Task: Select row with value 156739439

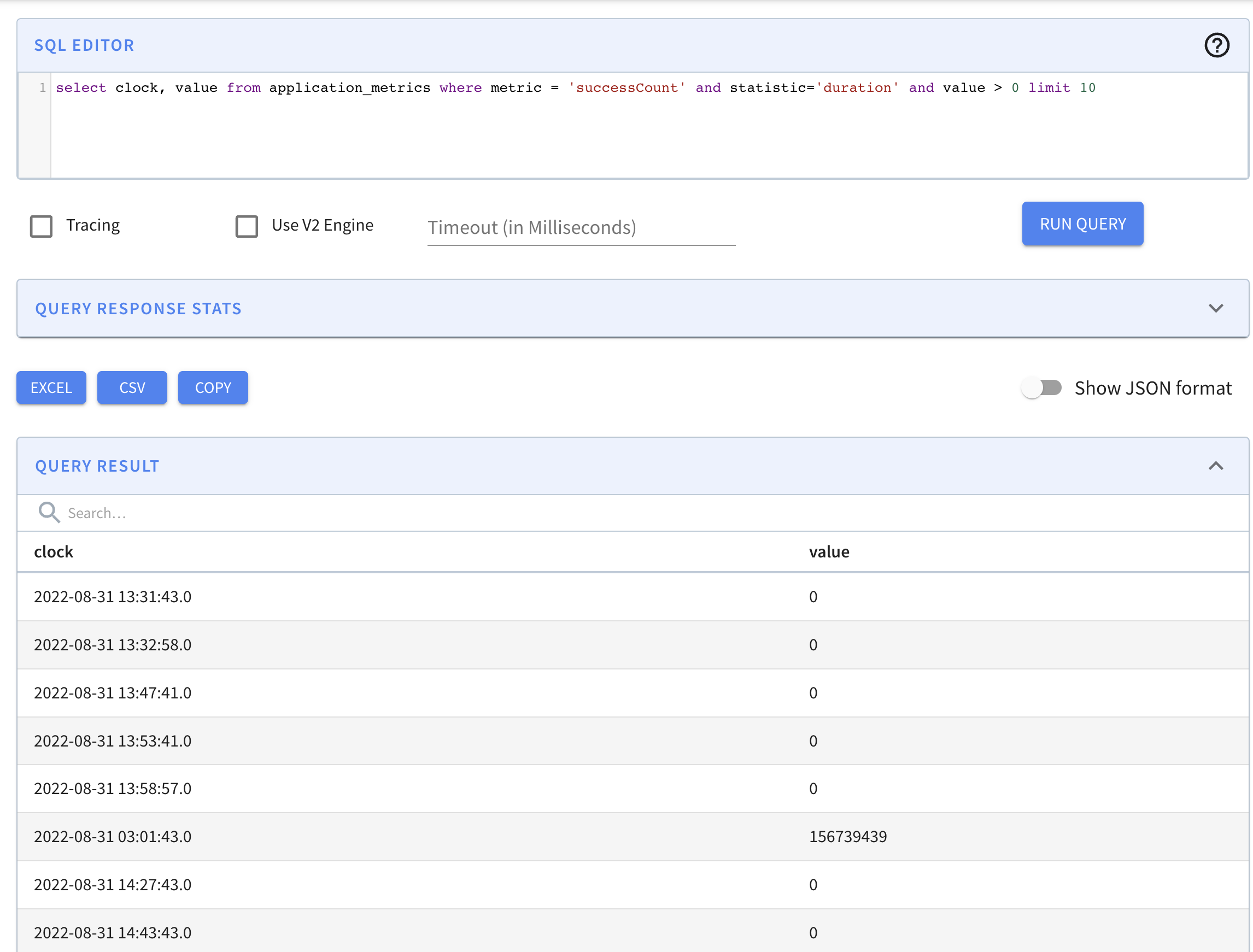Action: tap(847, 836)
